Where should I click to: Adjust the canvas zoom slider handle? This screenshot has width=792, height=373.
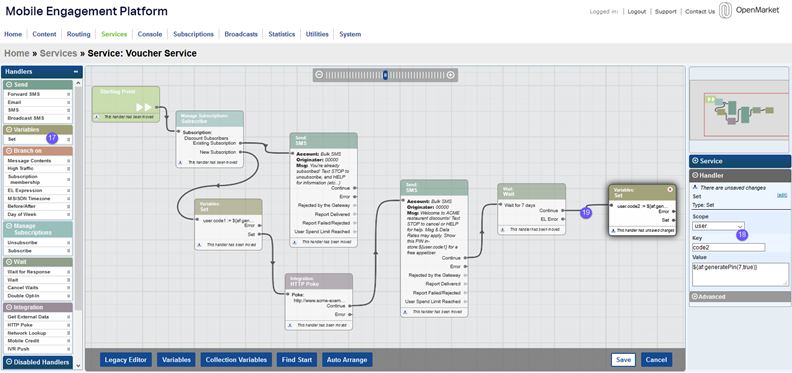pos(385,75)
